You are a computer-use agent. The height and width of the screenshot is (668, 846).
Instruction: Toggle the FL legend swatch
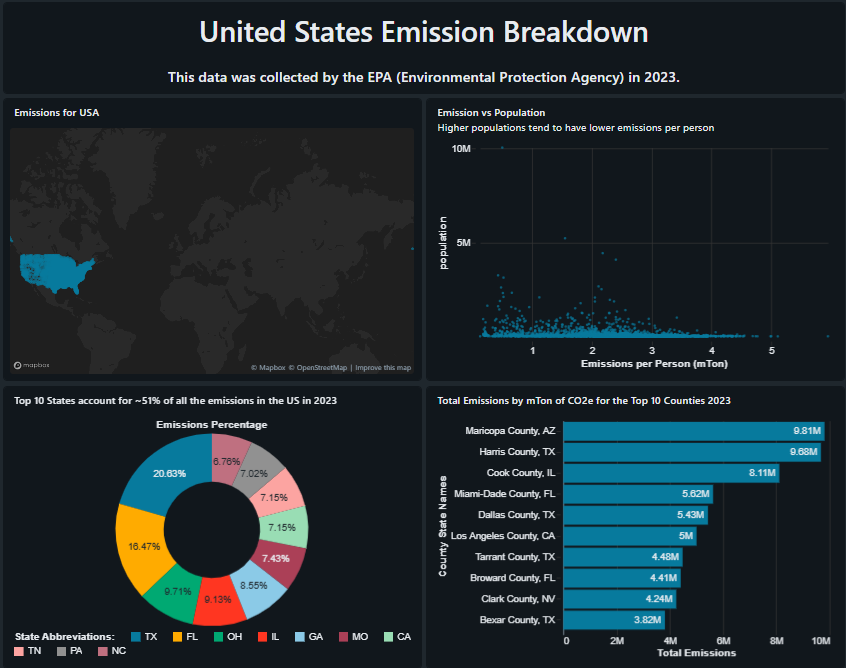click(178, 637)
